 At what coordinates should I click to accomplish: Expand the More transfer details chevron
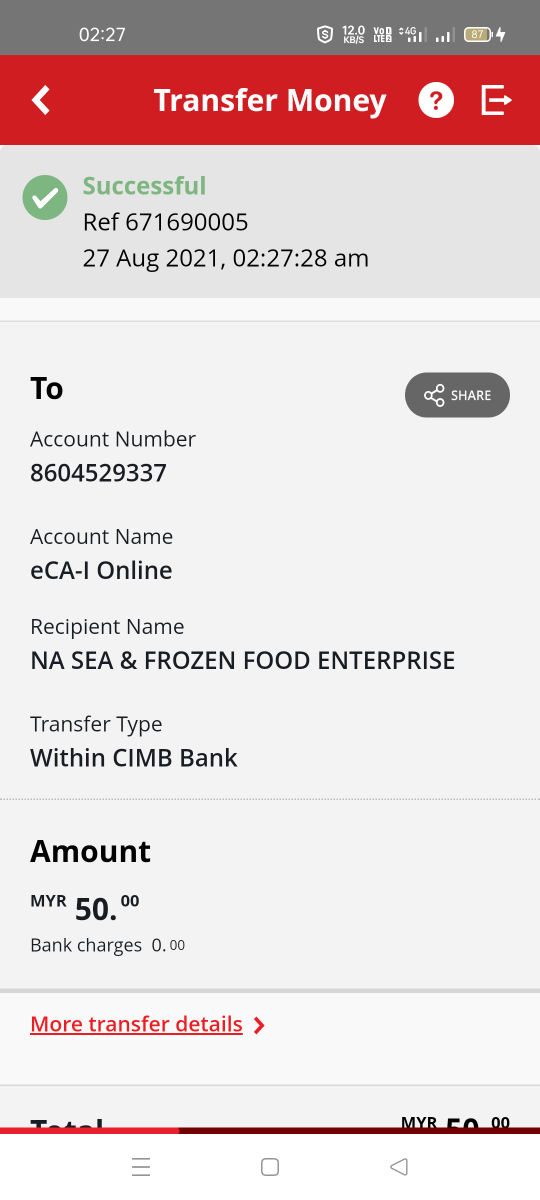(259, 1025)
